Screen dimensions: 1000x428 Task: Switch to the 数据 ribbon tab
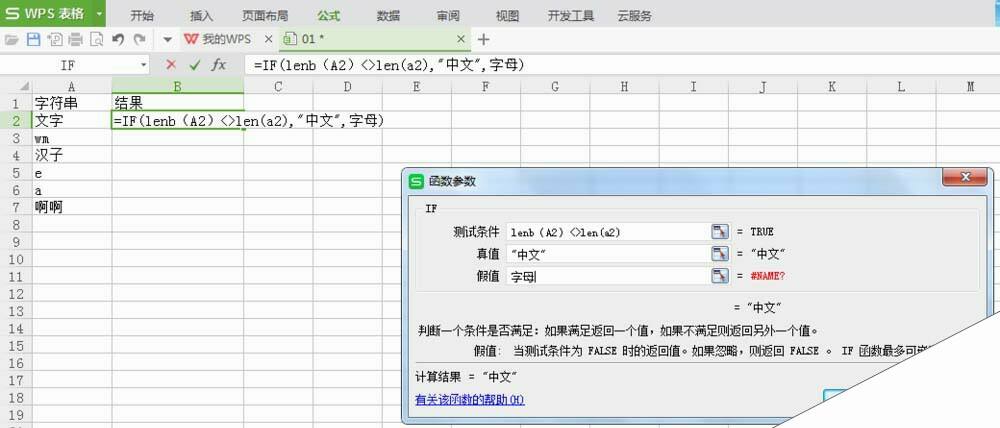click(x=389, y=15)
